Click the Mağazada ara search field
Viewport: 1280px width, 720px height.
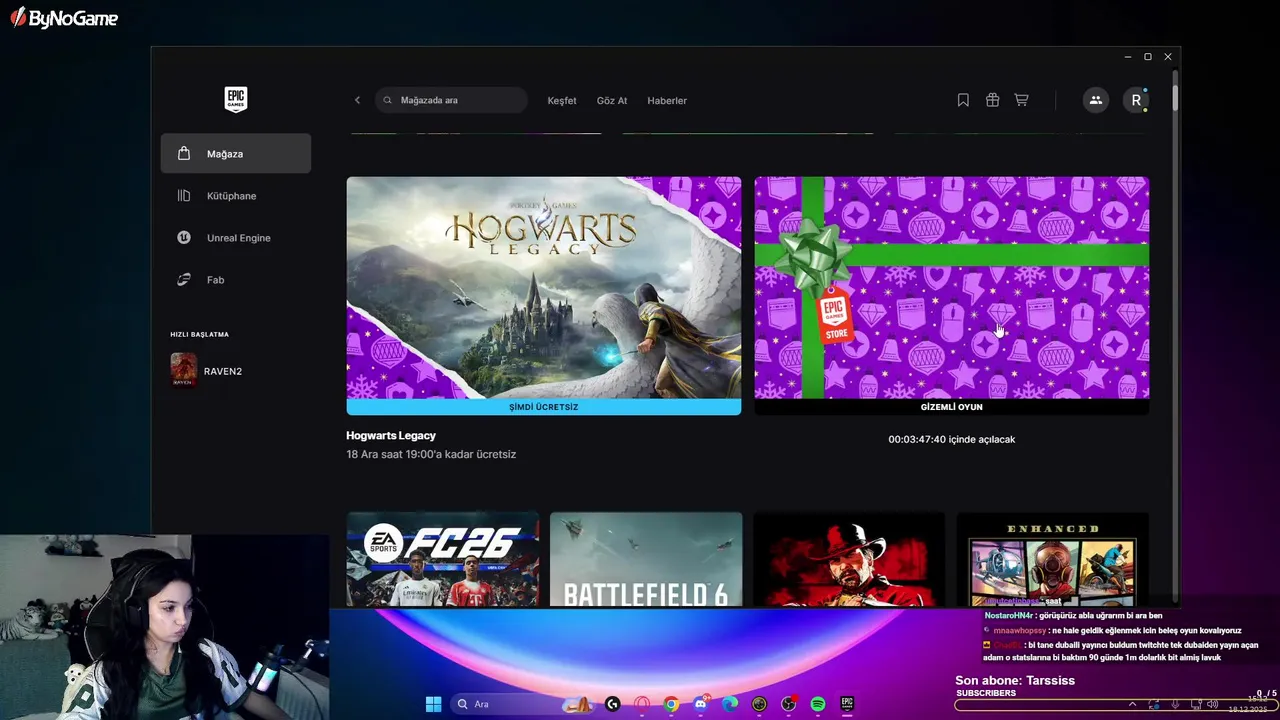point(452,100)
